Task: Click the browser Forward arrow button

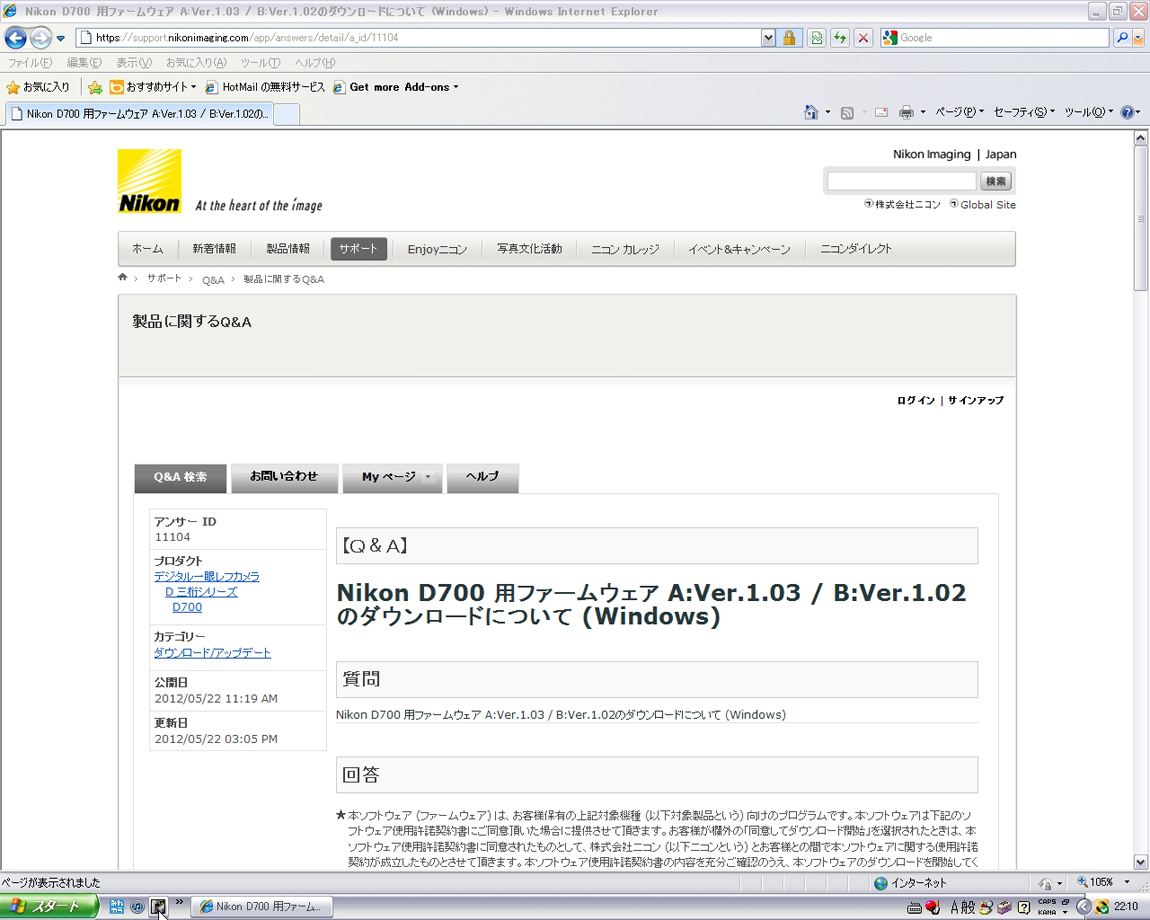Action: pos(40,37)
